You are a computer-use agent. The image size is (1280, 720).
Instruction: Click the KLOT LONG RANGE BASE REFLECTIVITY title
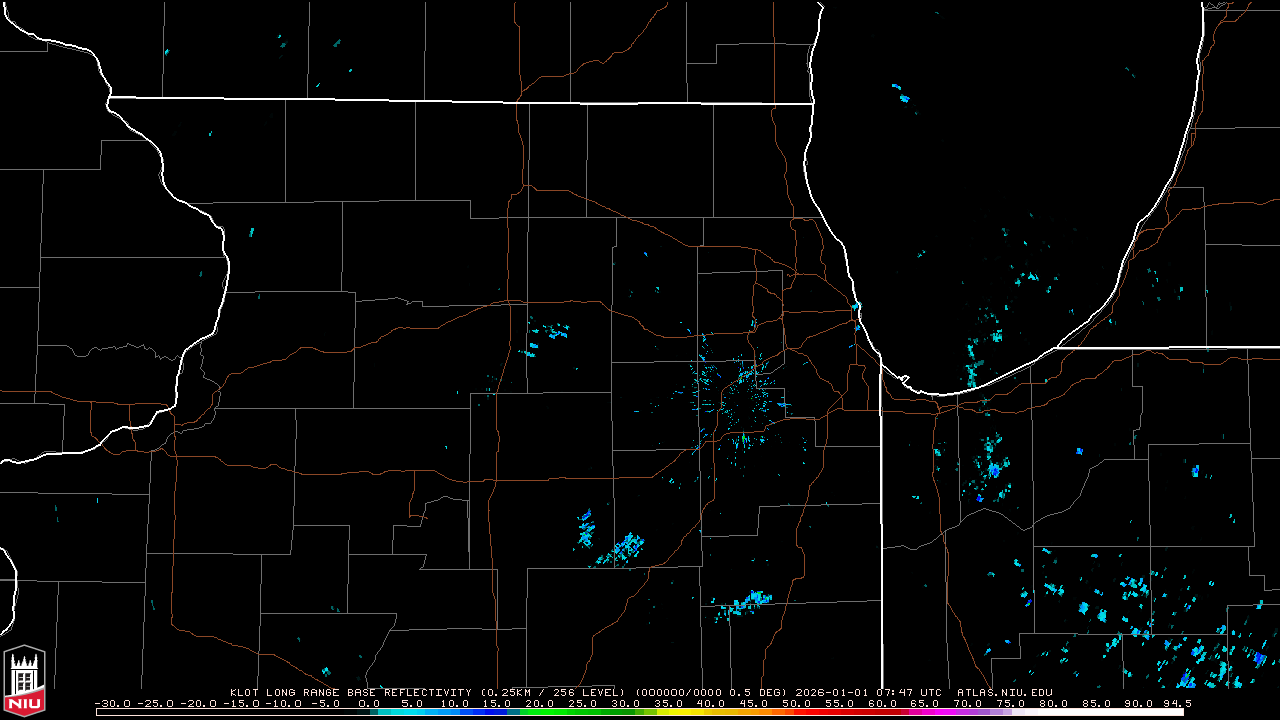(x=350, y=692)
